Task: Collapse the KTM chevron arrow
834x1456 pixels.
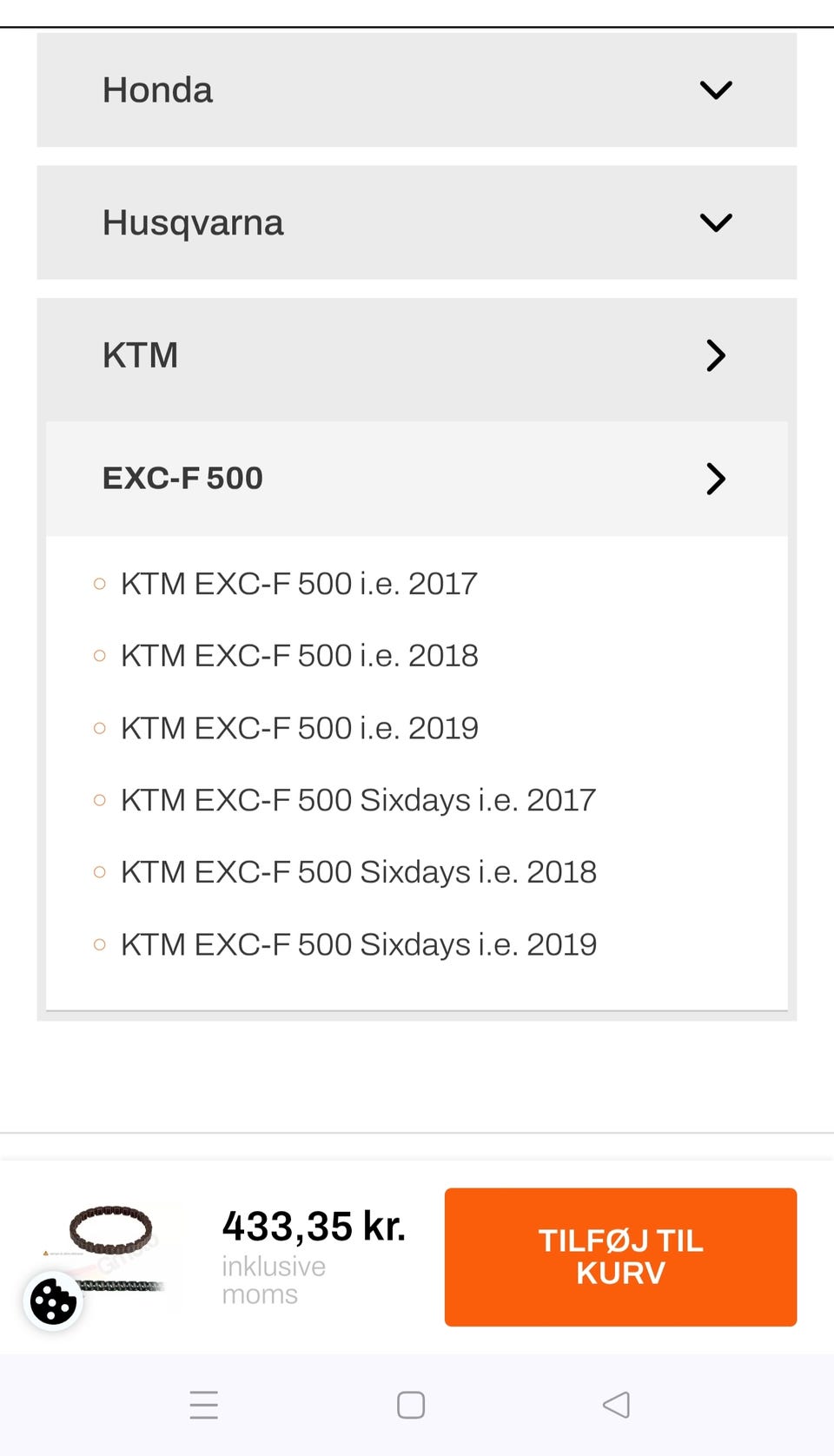Action: 716,355
